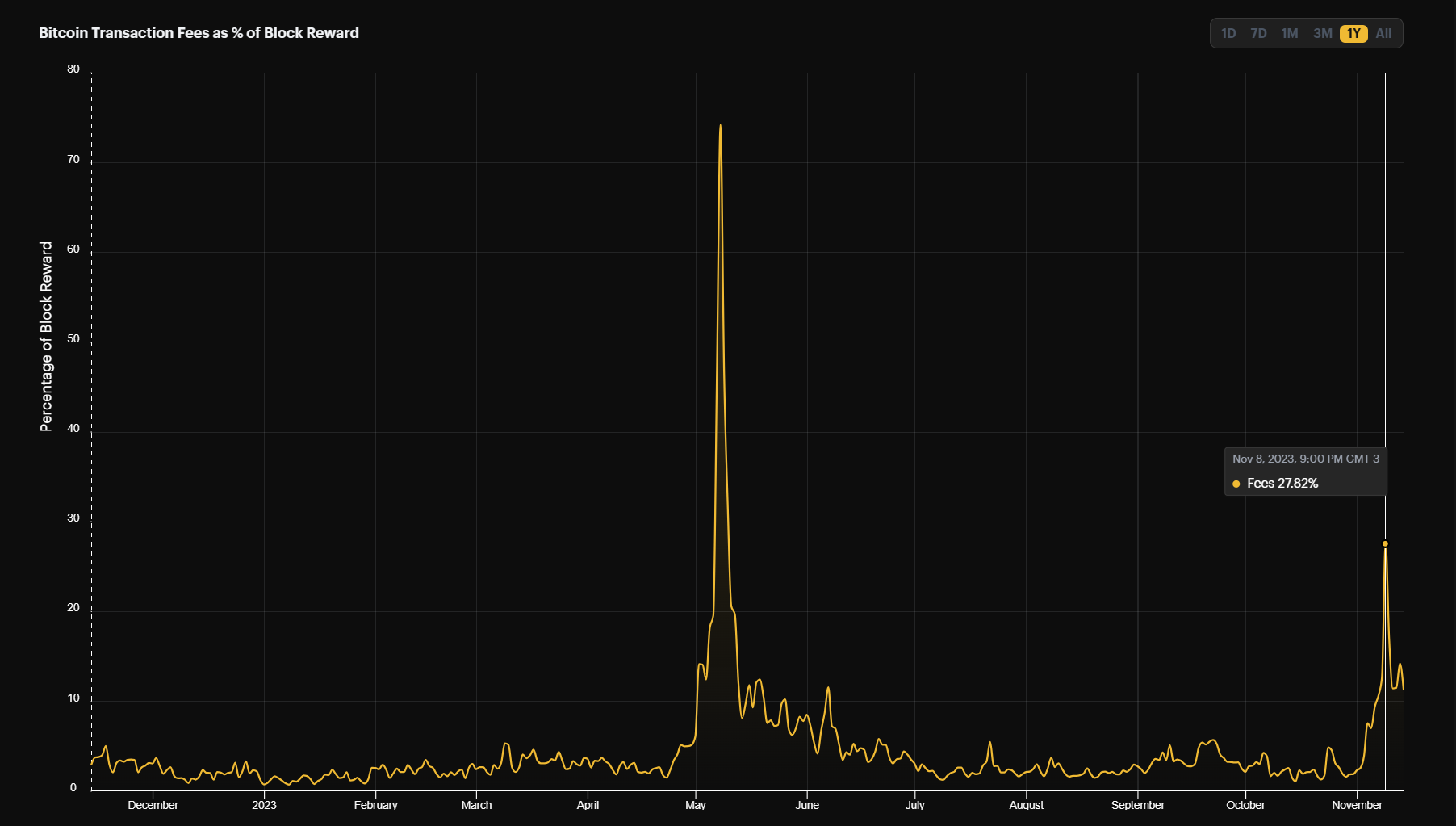Click the September x-axis label
Screen dimensions: 1456x826
click(x=1137, y=805)
